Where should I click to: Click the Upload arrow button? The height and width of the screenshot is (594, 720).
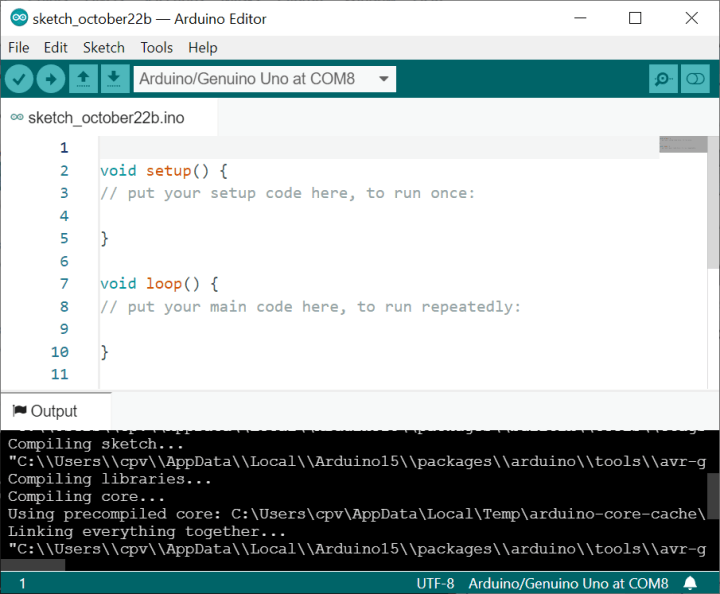tap(51, 79)
